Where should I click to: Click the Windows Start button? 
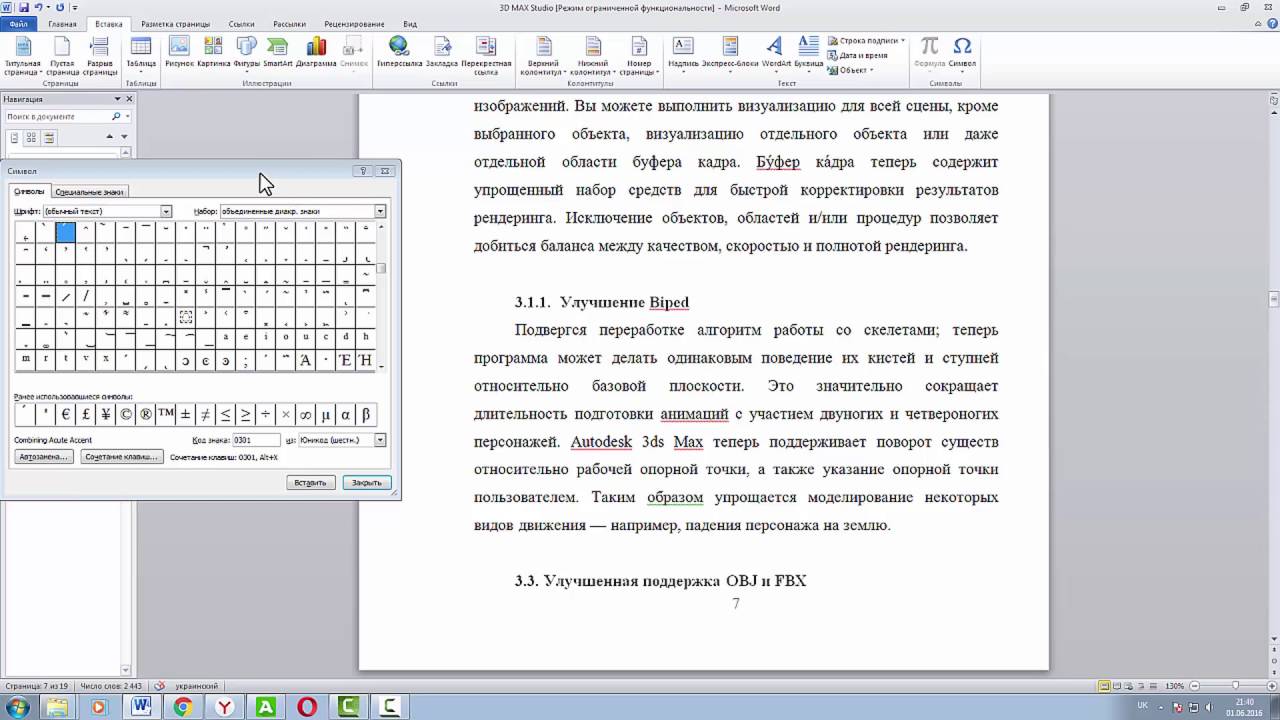[18, 707]
